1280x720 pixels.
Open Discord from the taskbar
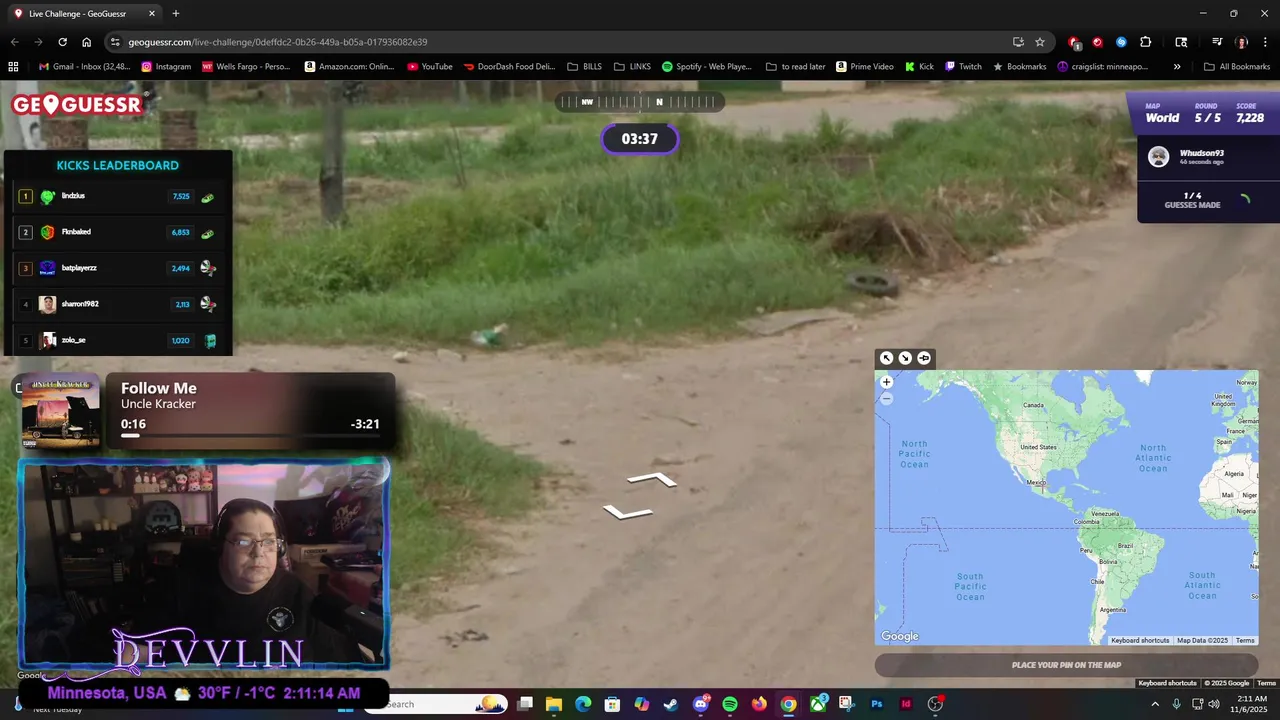700,704
